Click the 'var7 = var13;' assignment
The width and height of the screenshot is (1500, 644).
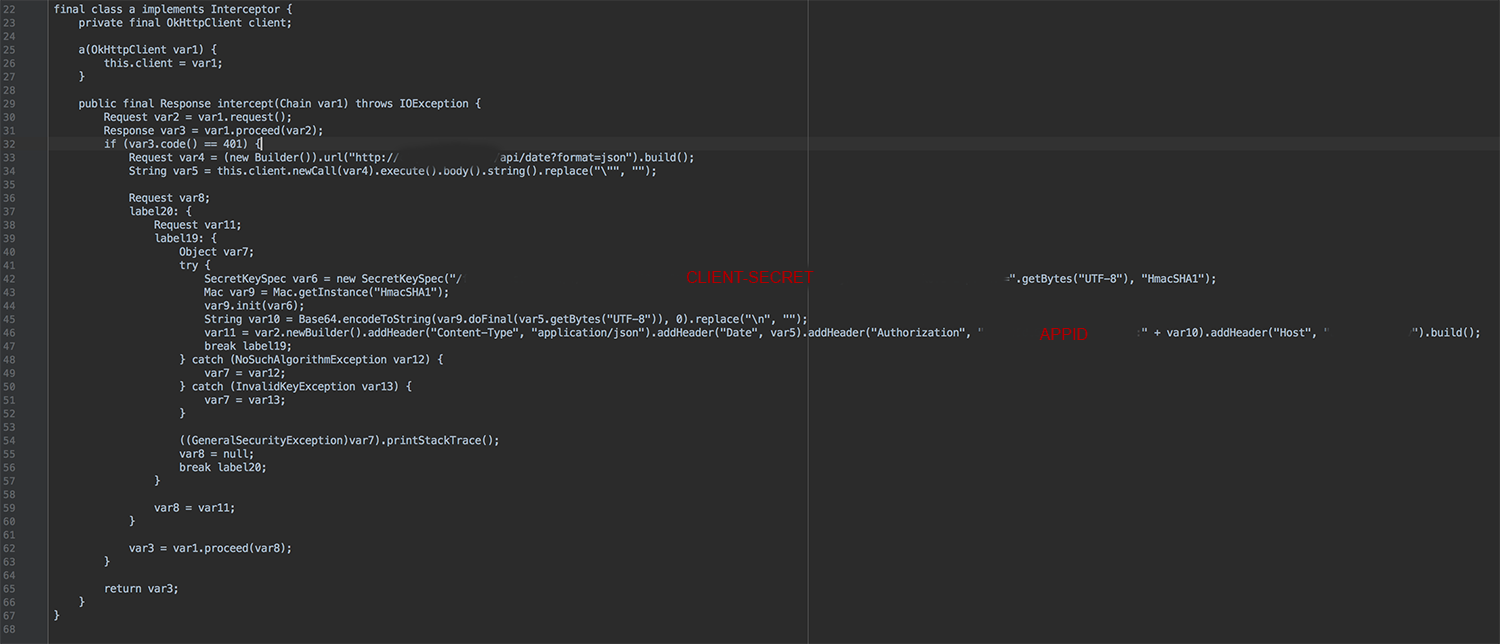[x=245, y=400]
